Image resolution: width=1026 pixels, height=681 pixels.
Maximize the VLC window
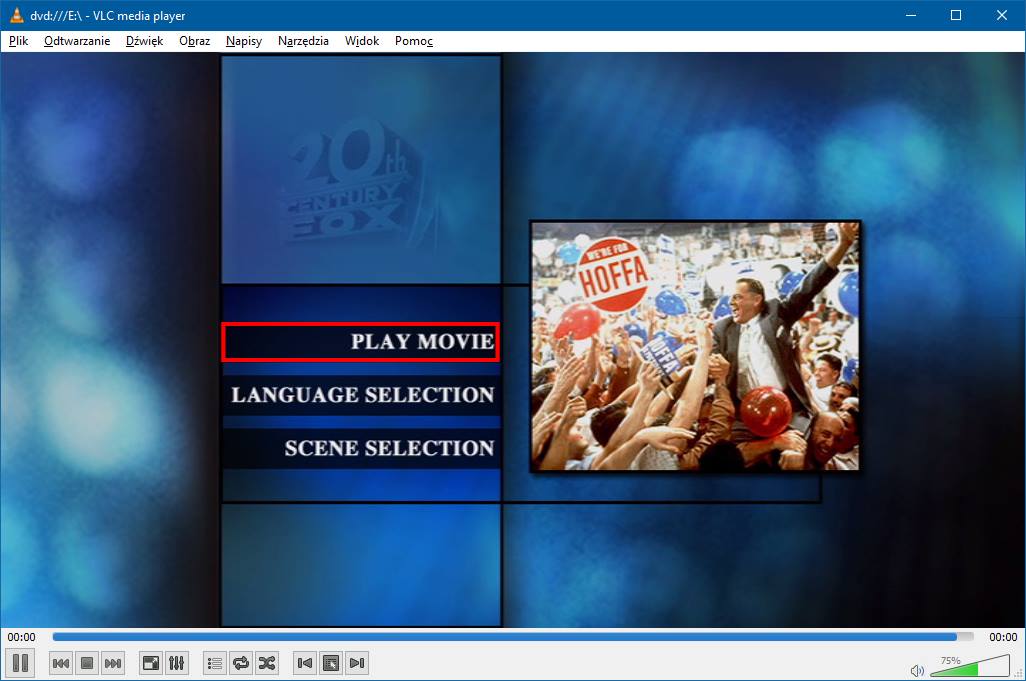pos(956,15)
